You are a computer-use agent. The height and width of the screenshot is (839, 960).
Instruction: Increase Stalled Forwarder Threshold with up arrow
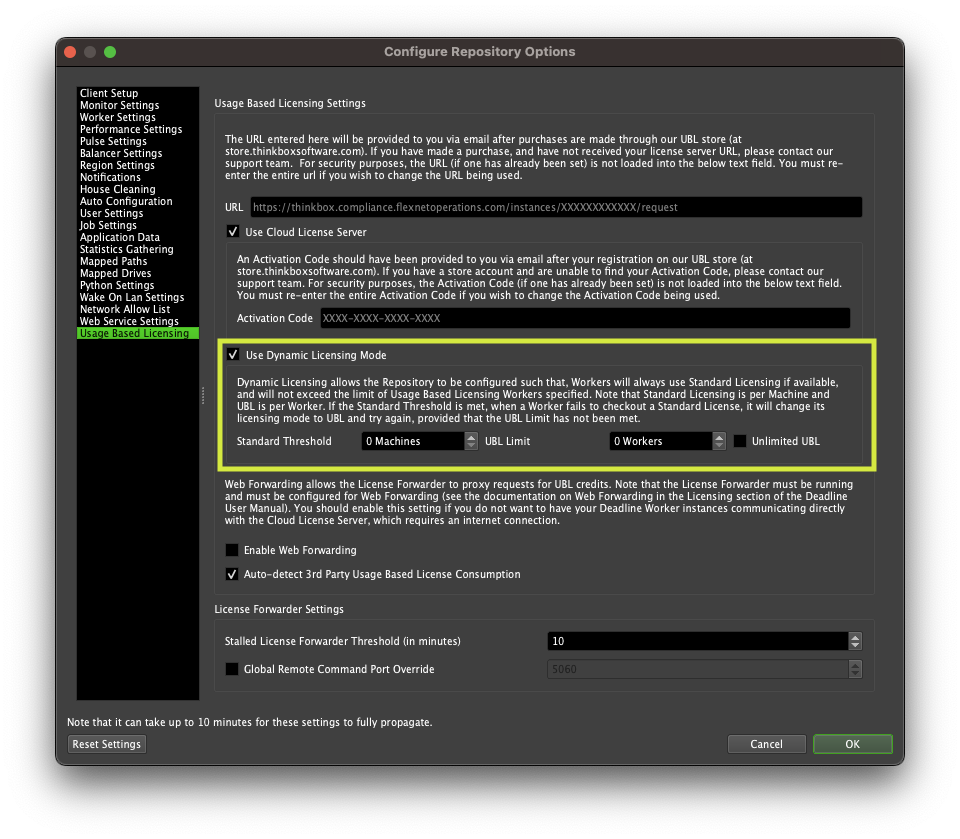(x=855, y=637)
